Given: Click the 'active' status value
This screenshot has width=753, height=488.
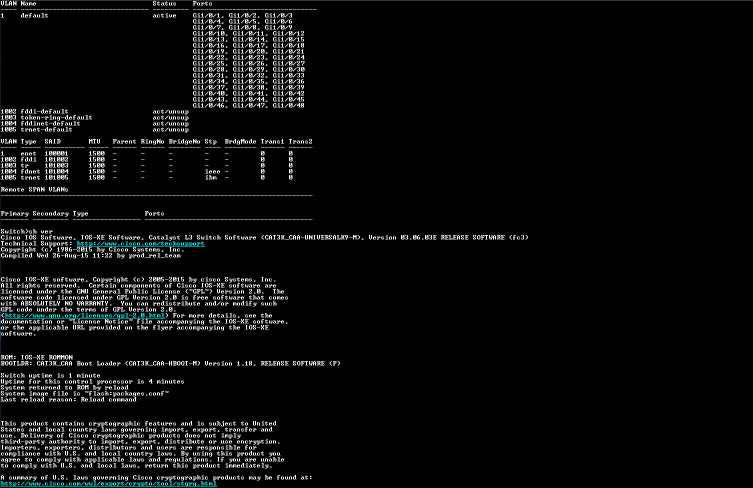Looking at the screenshot, I should pos(165,15).
